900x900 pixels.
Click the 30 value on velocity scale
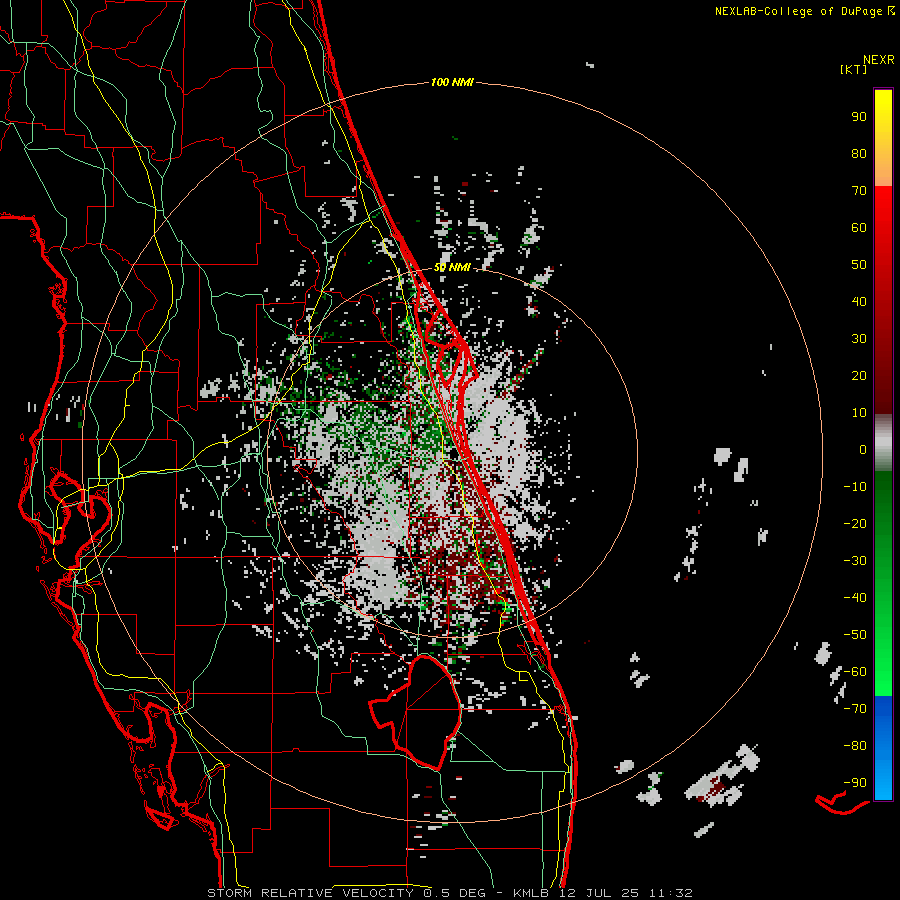(859, 339)
